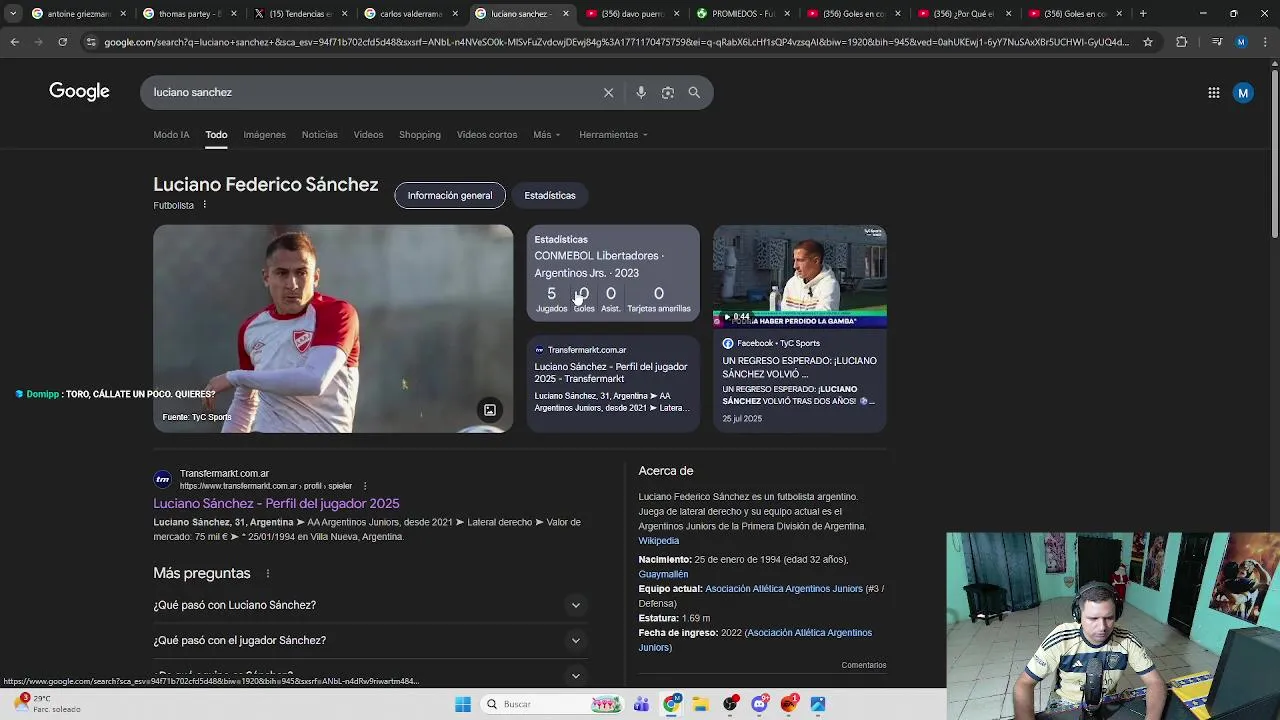Open the Facebook TyC Sports 'UN REGRESO ESPERADO' card

(x=800, y=380)
